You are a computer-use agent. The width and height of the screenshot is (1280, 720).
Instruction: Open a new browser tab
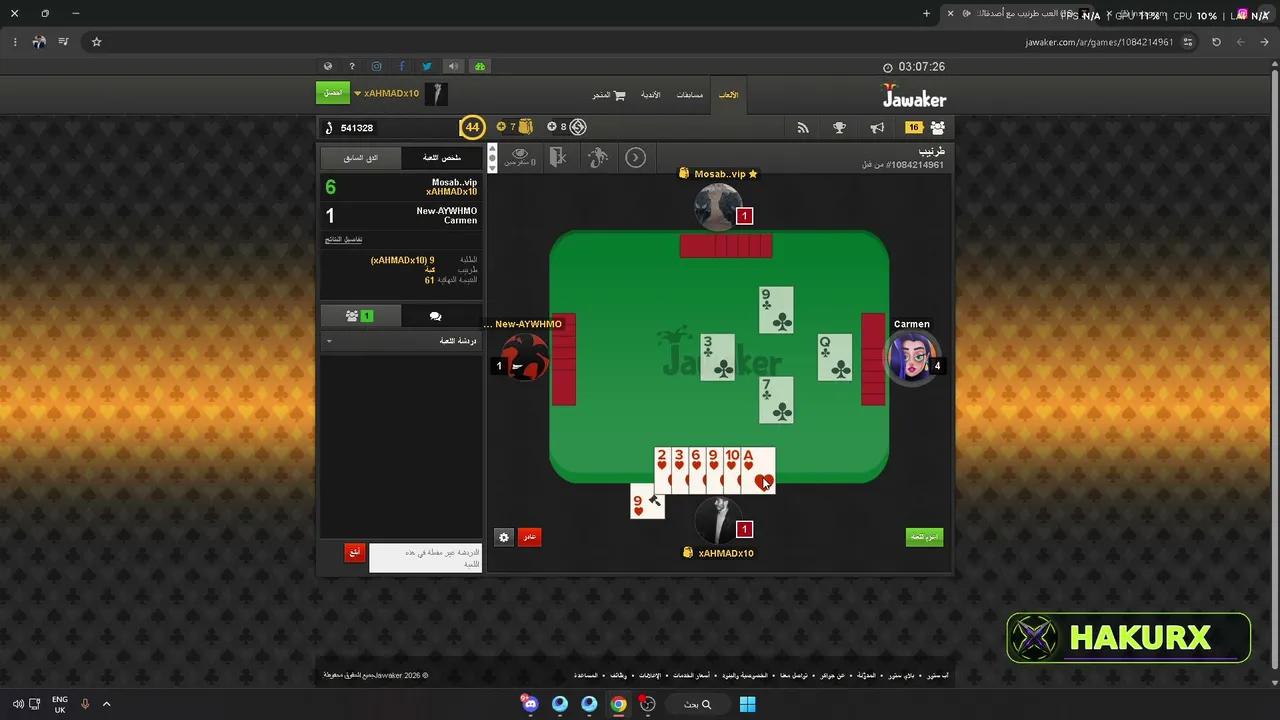pos(926,14)
